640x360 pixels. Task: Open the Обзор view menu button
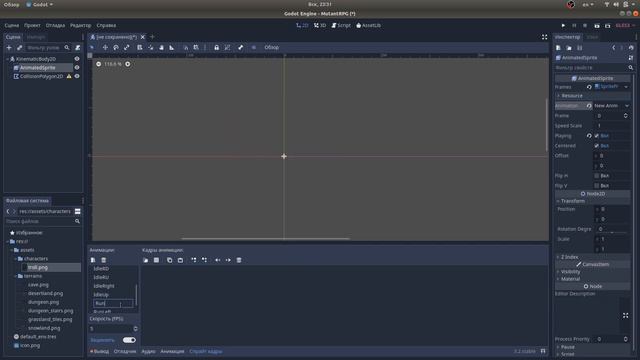[271, 48]
